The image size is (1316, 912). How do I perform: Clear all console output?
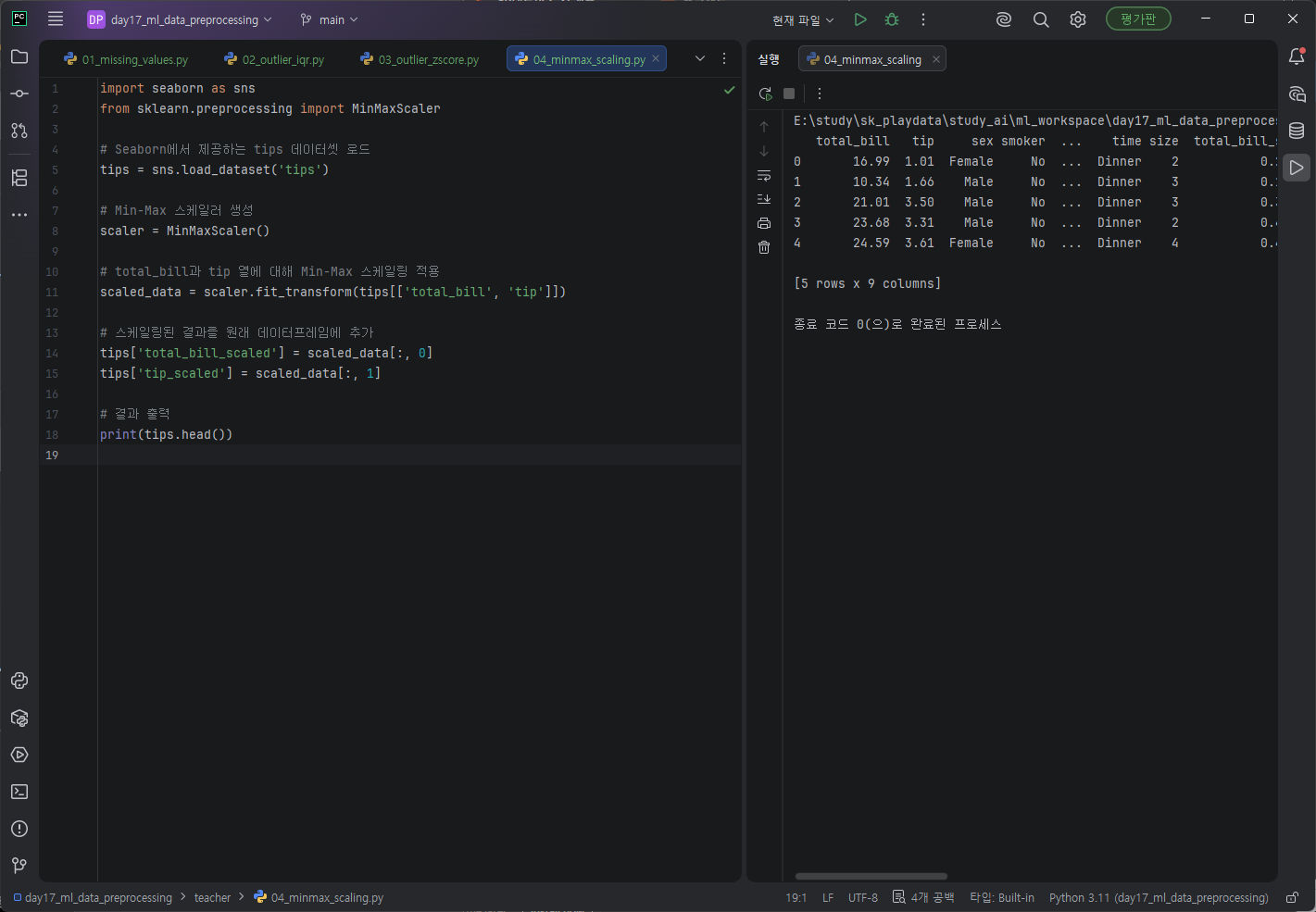coord(764,247)
